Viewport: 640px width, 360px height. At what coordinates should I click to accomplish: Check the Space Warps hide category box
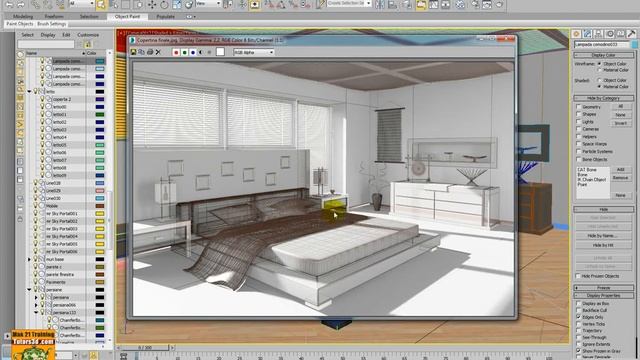pos(578,144)
